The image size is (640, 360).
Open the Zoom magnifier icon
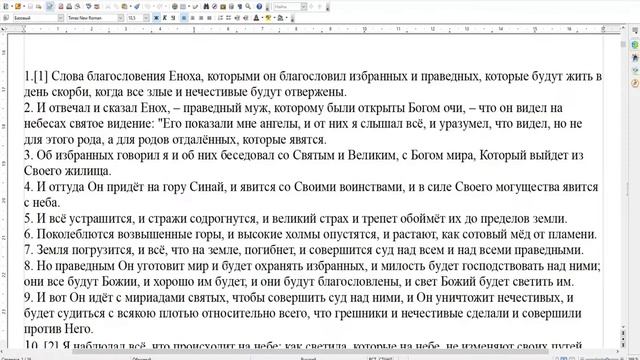(x=248, y=7)
